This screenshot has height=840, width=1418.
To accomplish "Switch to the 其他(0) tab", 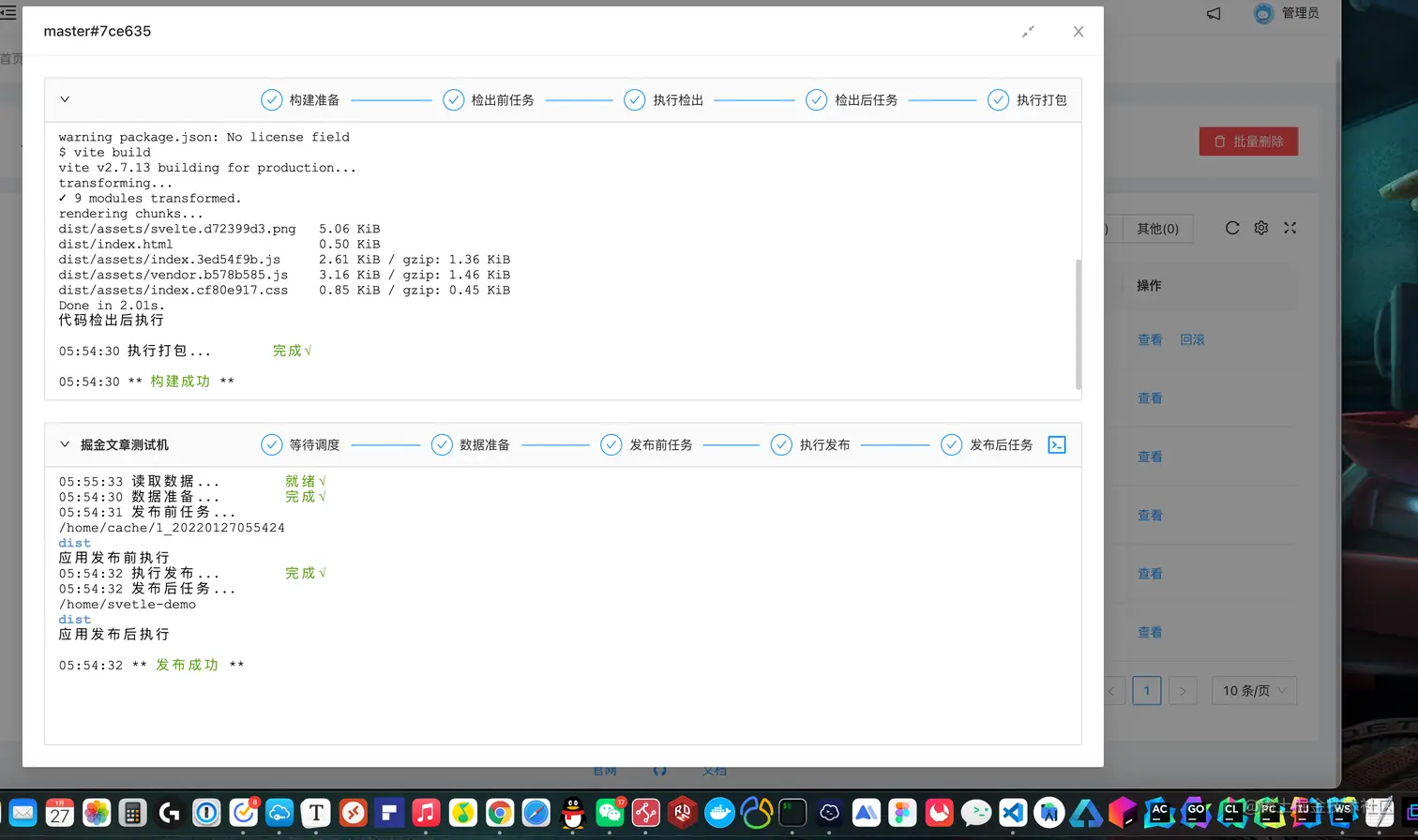I will pos(1157,229).
